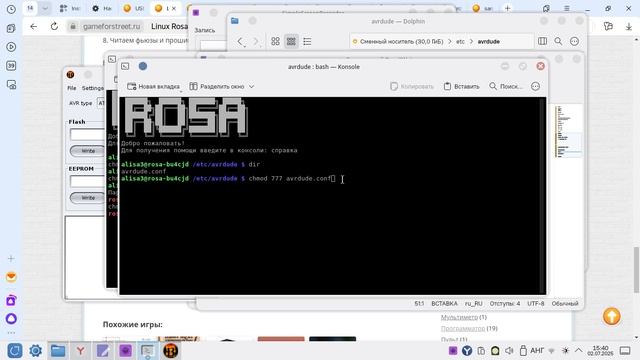Open Alisa assistant icon in browser sidebar
Screen dimensions: 640x360
(x=11, y=319)
